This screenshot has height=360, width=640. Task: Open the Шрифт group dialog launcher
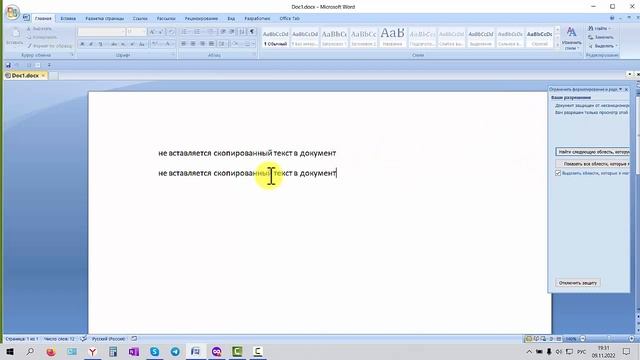(173, 55)
